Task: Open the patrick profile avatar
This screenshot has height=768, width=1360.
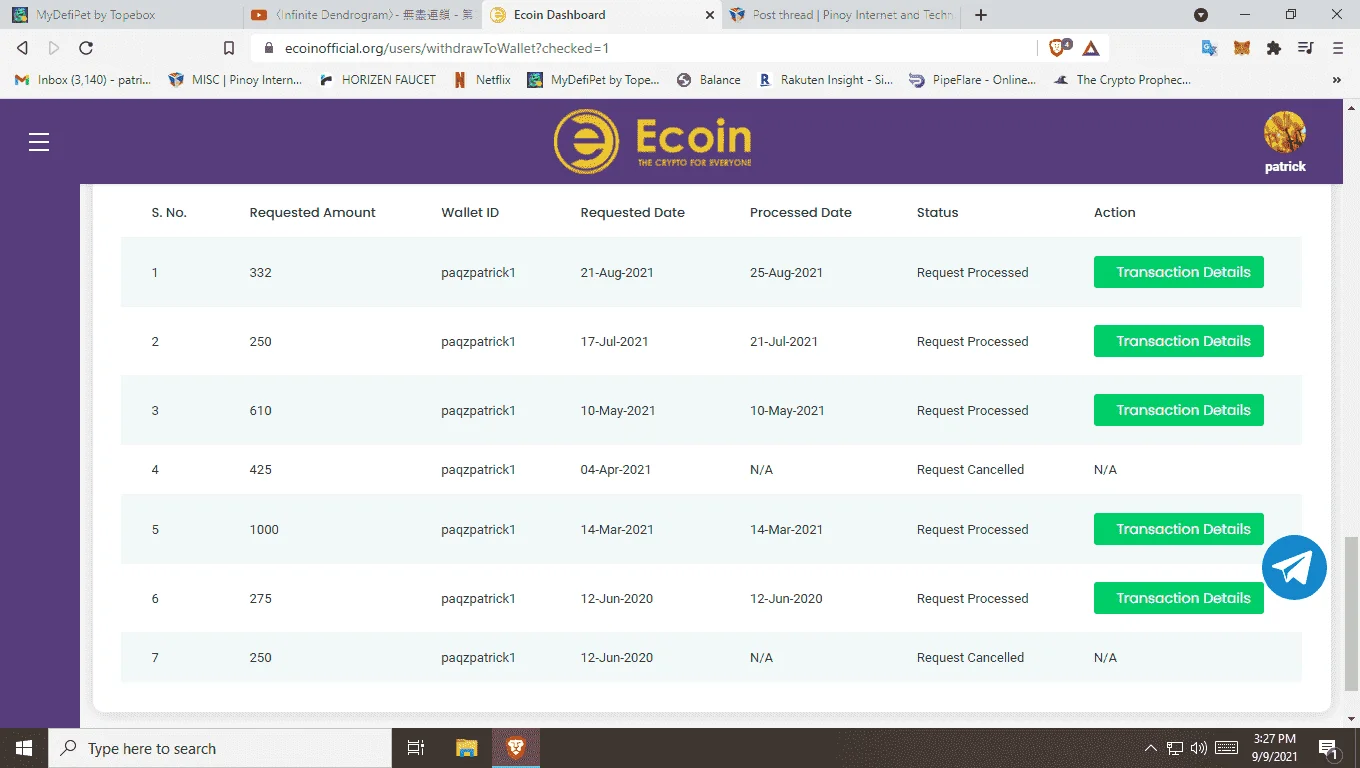Action: coord(1285,132)
